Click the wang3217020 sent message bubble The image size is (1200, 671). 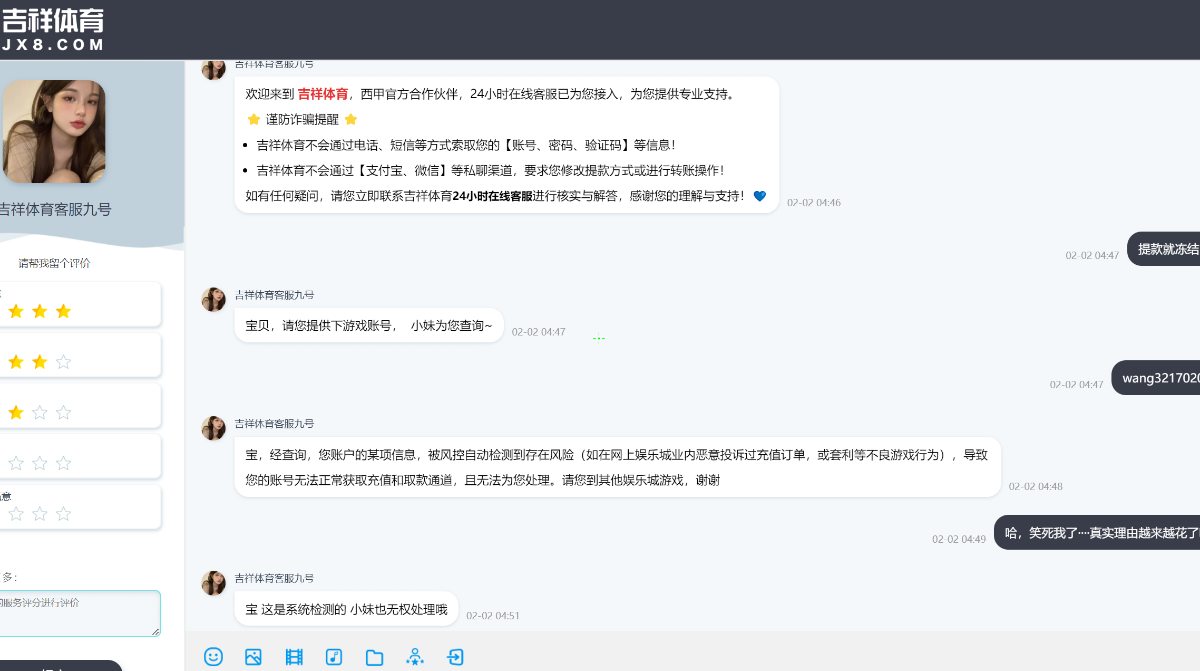[x=1156, y=378]
